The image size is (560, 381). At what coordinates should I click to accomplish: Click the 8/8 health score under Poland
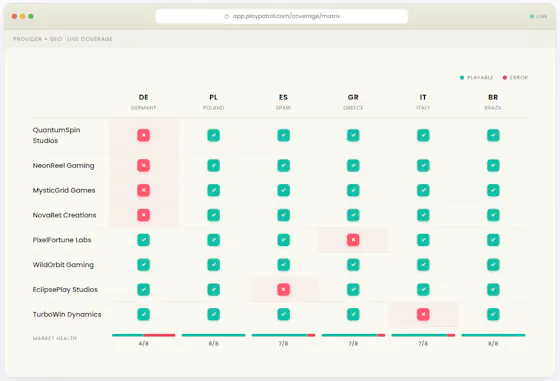[x=214, y=344]
